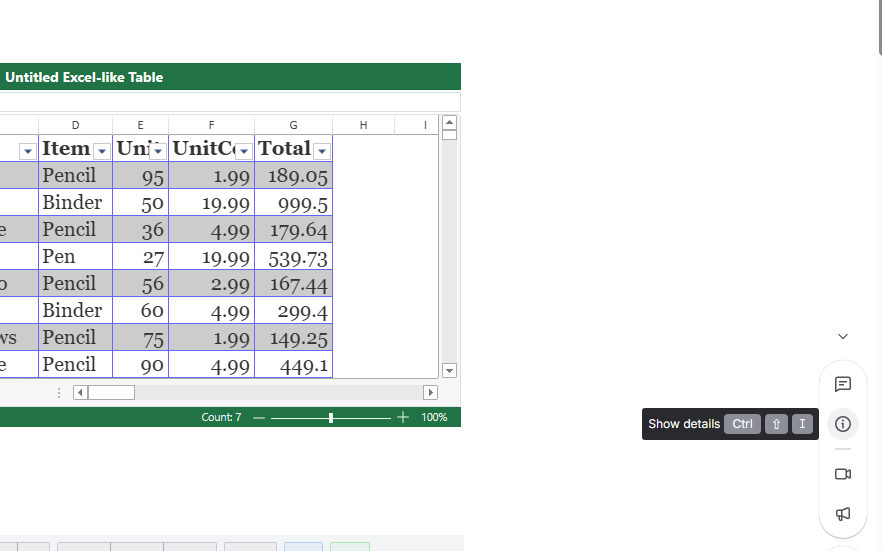Select column D header
Screen dimensions: 882x551
[x=75, y=125]
